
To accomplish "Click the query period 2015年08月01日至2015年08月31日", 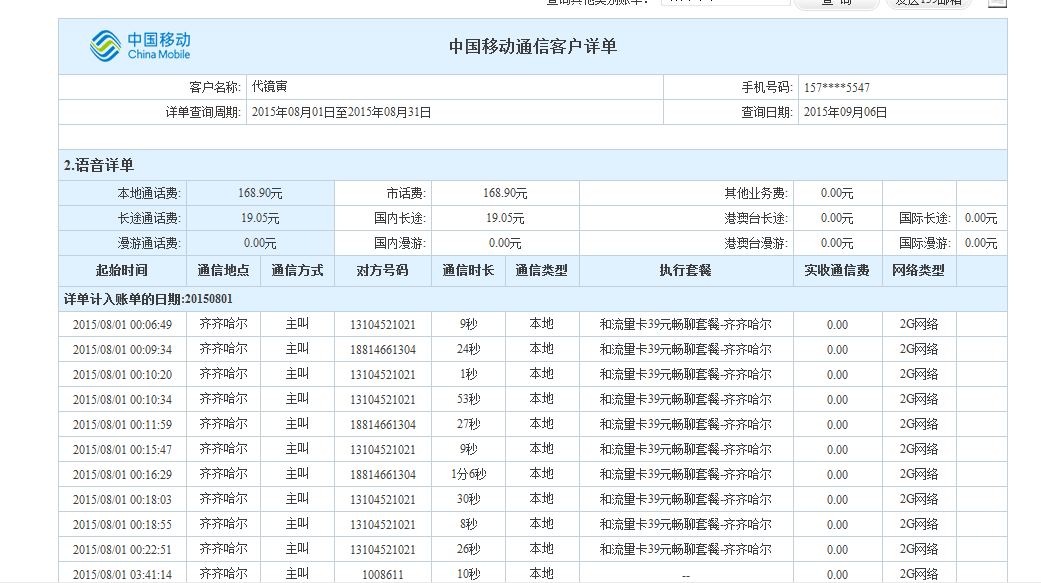I will tap(341, 112).
